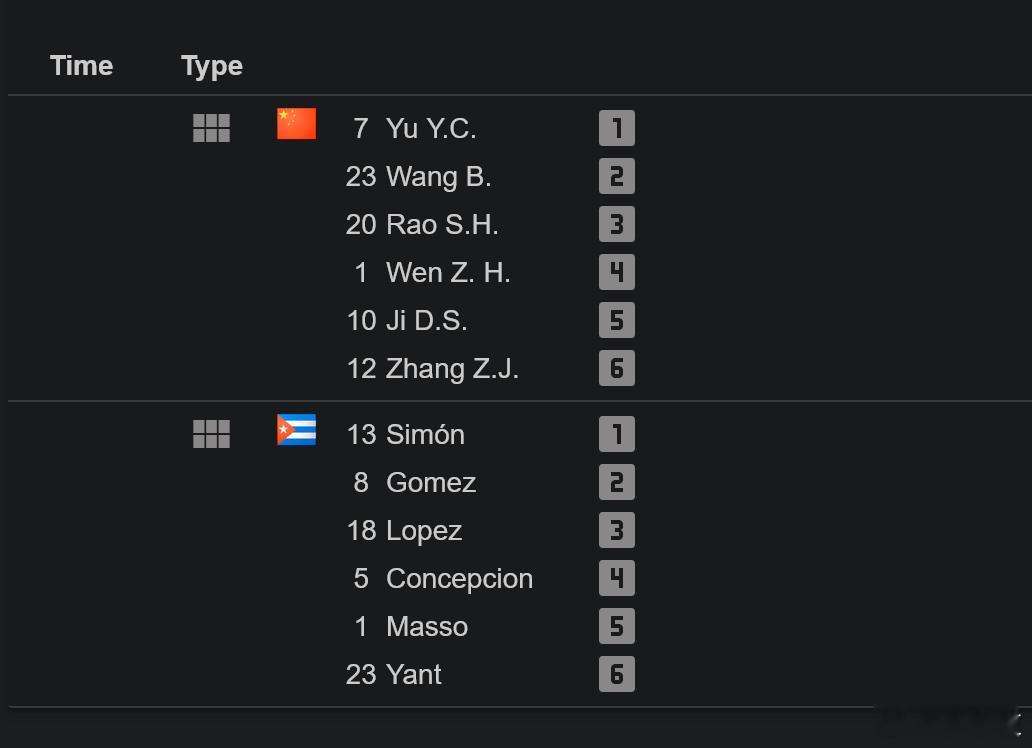Click position badge 6 next to Yant
This screenshot has width=1032, height=748.
[617, 674]
